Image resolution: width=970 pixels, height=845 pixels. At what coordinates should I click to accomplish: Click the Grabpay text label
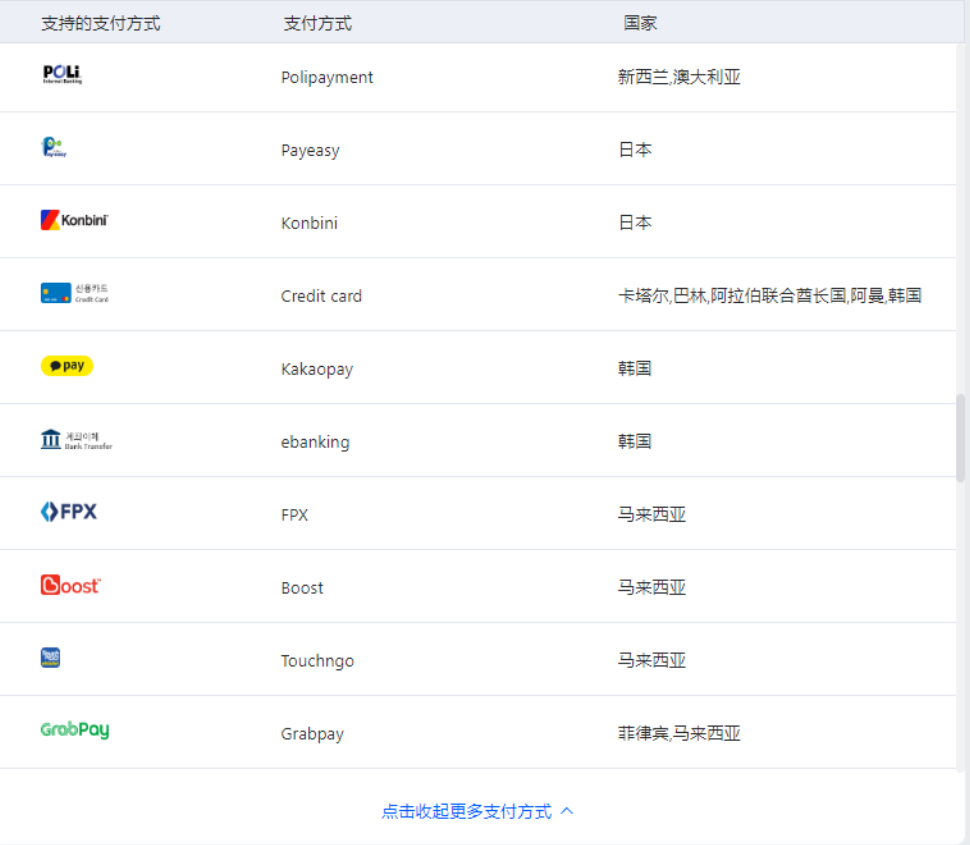312,733
